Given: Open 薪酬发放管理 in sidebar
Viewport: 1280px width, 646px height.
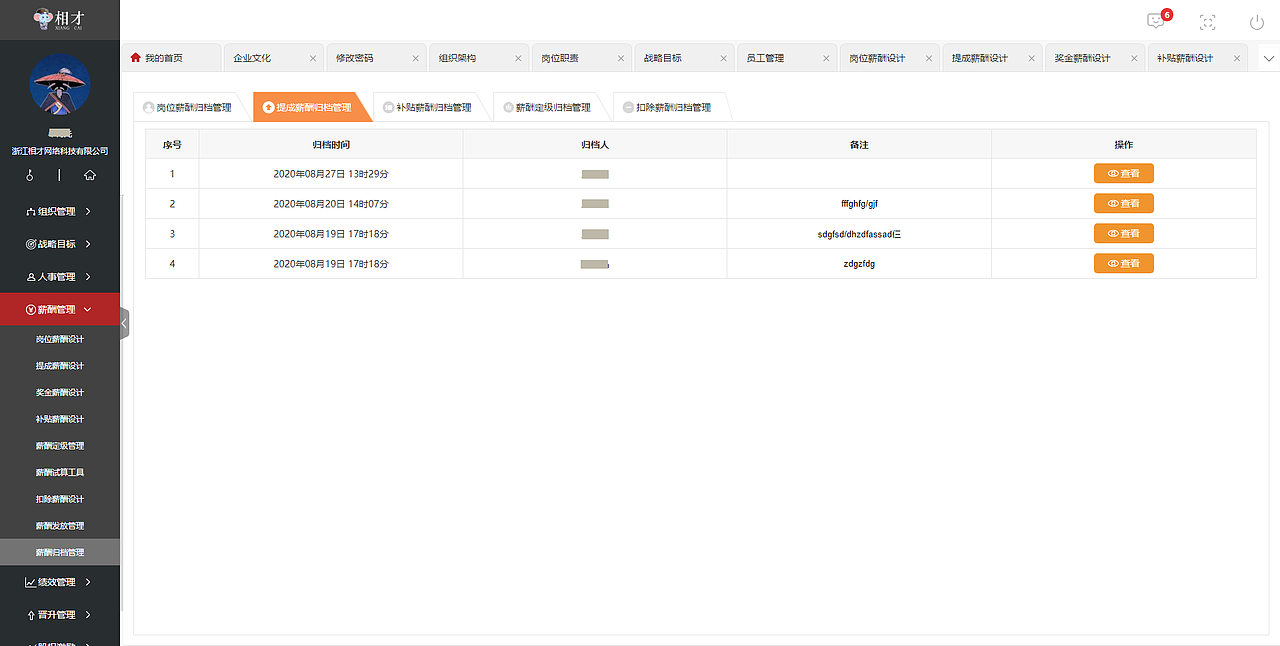Looking at the screenshot, I should [x=60, y=526].
